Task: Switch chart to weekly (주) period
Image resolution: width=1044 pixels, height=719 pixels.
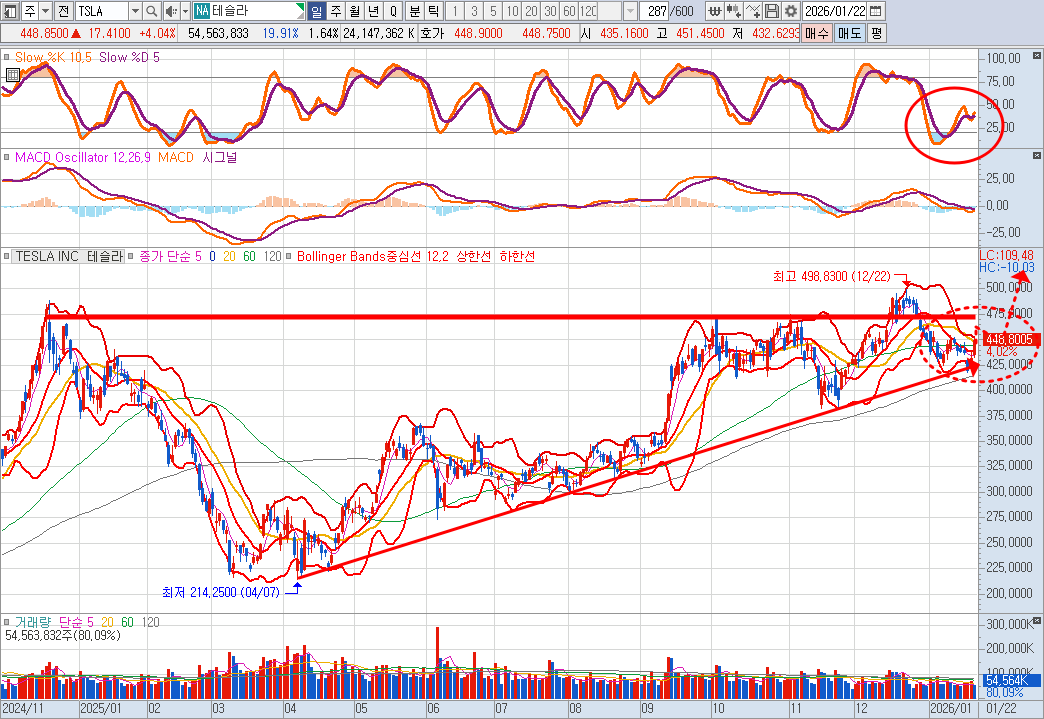Action: (335, 11)
